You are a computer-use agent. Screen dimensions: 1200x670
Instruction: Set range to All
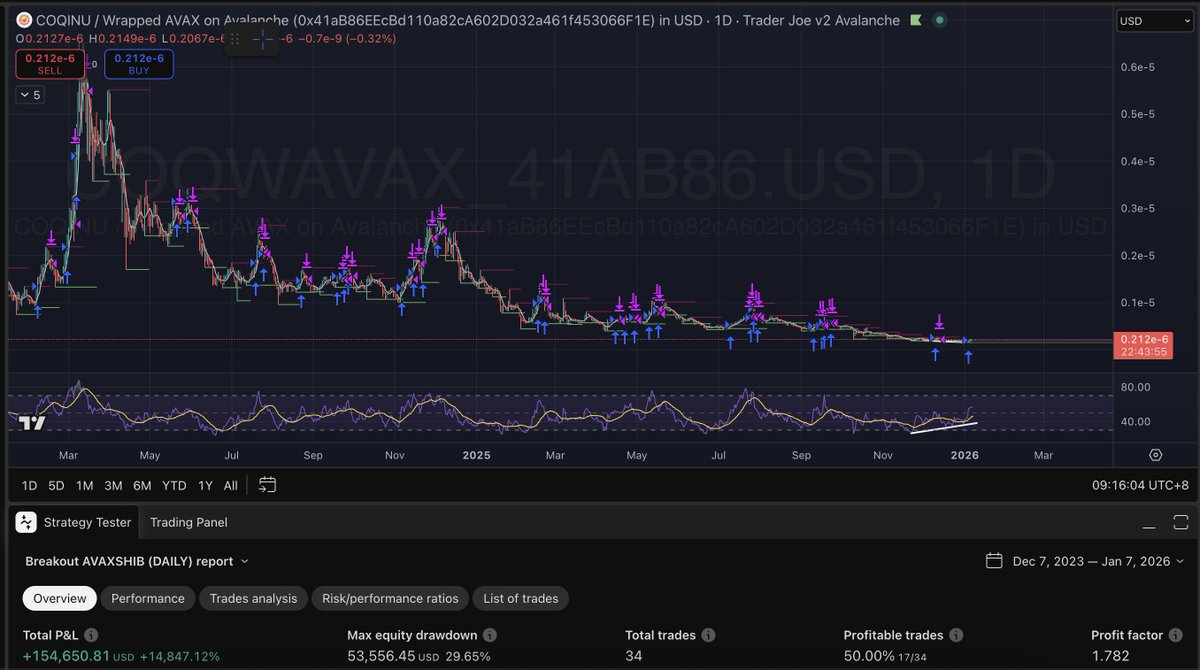tap(231, 485)
